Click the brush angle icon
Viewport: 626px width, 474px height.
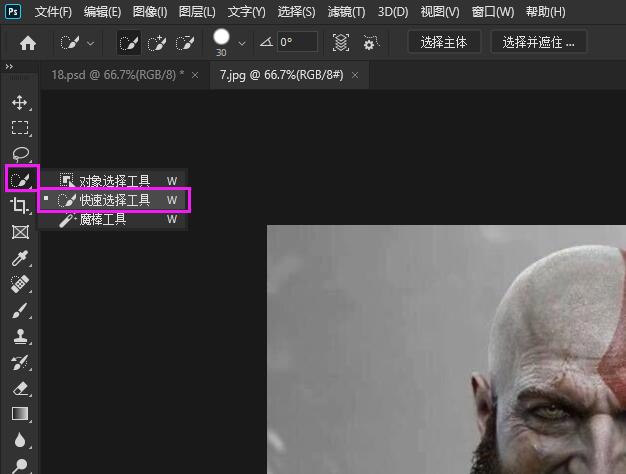(266, 42)
